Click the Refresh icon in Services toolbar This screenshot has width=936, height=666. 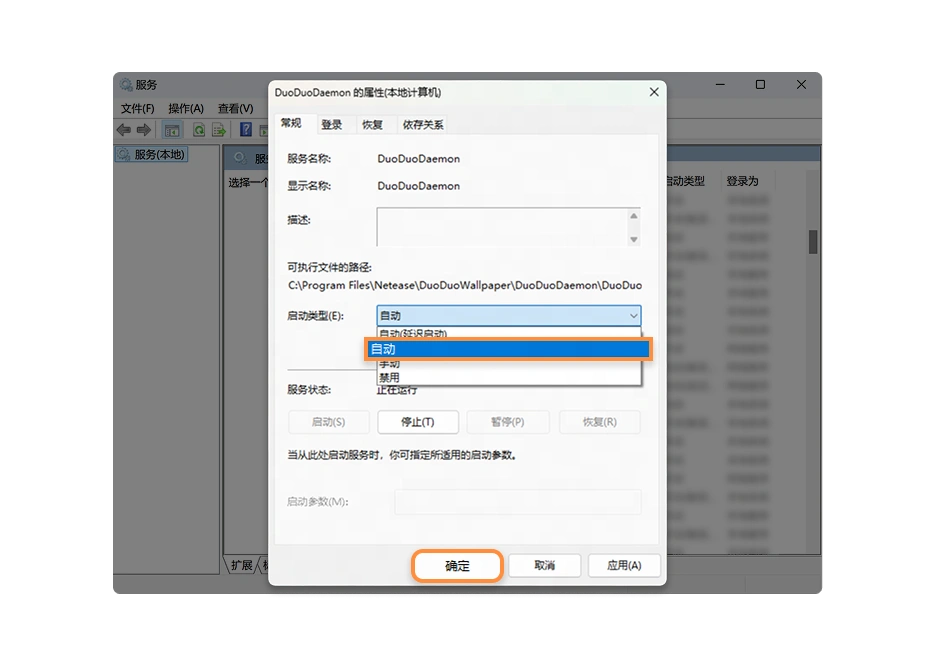[x=199, y=130]
